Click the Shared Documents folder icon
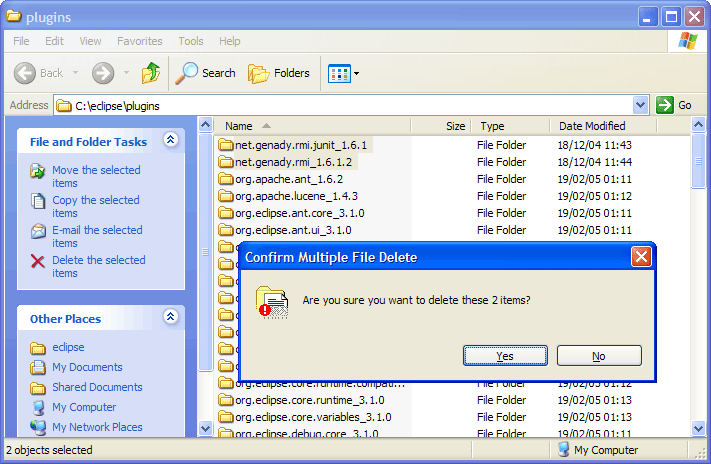Screen dimensions: 711x464 coord(38,388)
